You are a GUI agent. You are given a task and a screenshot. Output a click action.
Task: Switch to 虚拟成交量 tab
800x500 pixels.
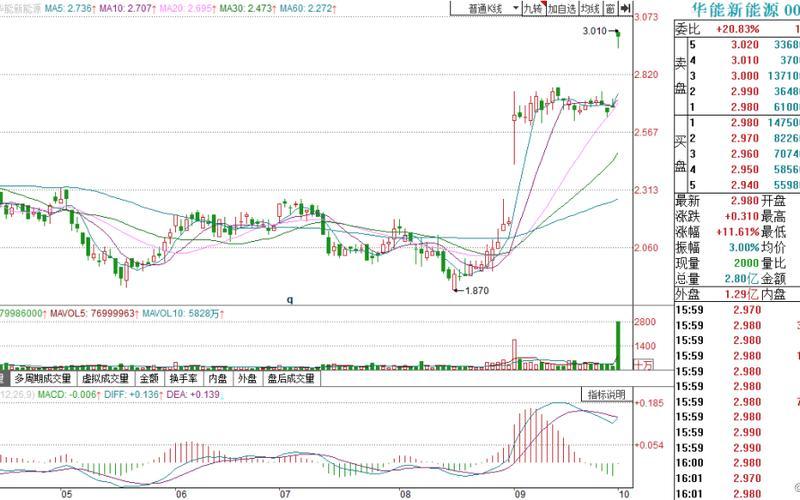click(x=105, y=379)
